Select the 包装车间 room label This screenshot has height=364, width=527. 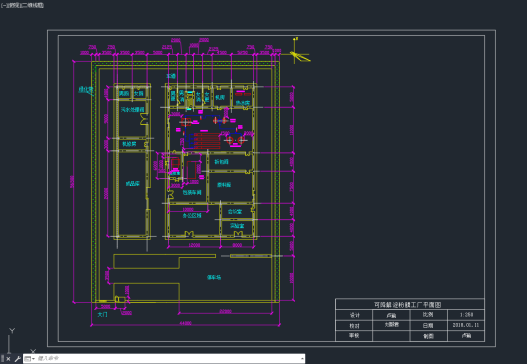[x=192, y=193]
